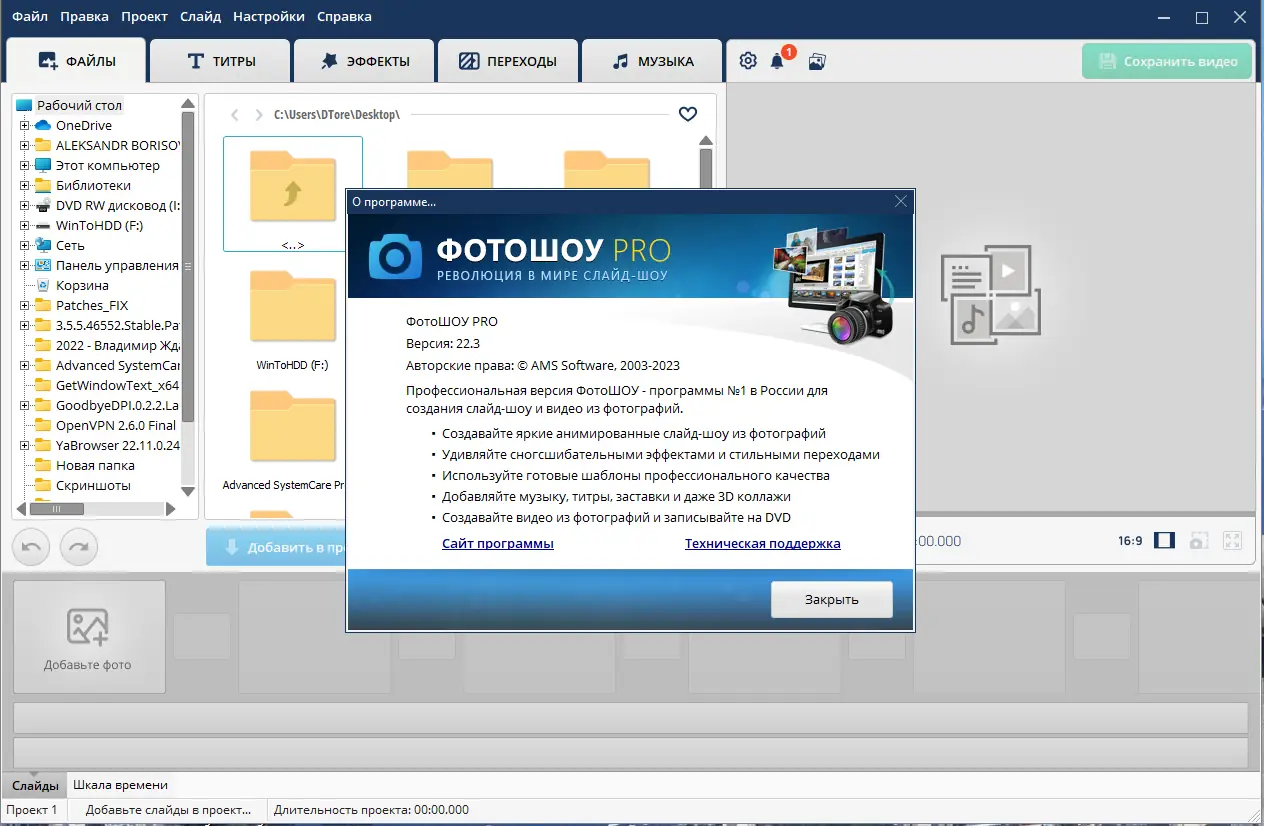Open notifications bell icon
This screenshot has height=826, width=1264.
point(777,61)
